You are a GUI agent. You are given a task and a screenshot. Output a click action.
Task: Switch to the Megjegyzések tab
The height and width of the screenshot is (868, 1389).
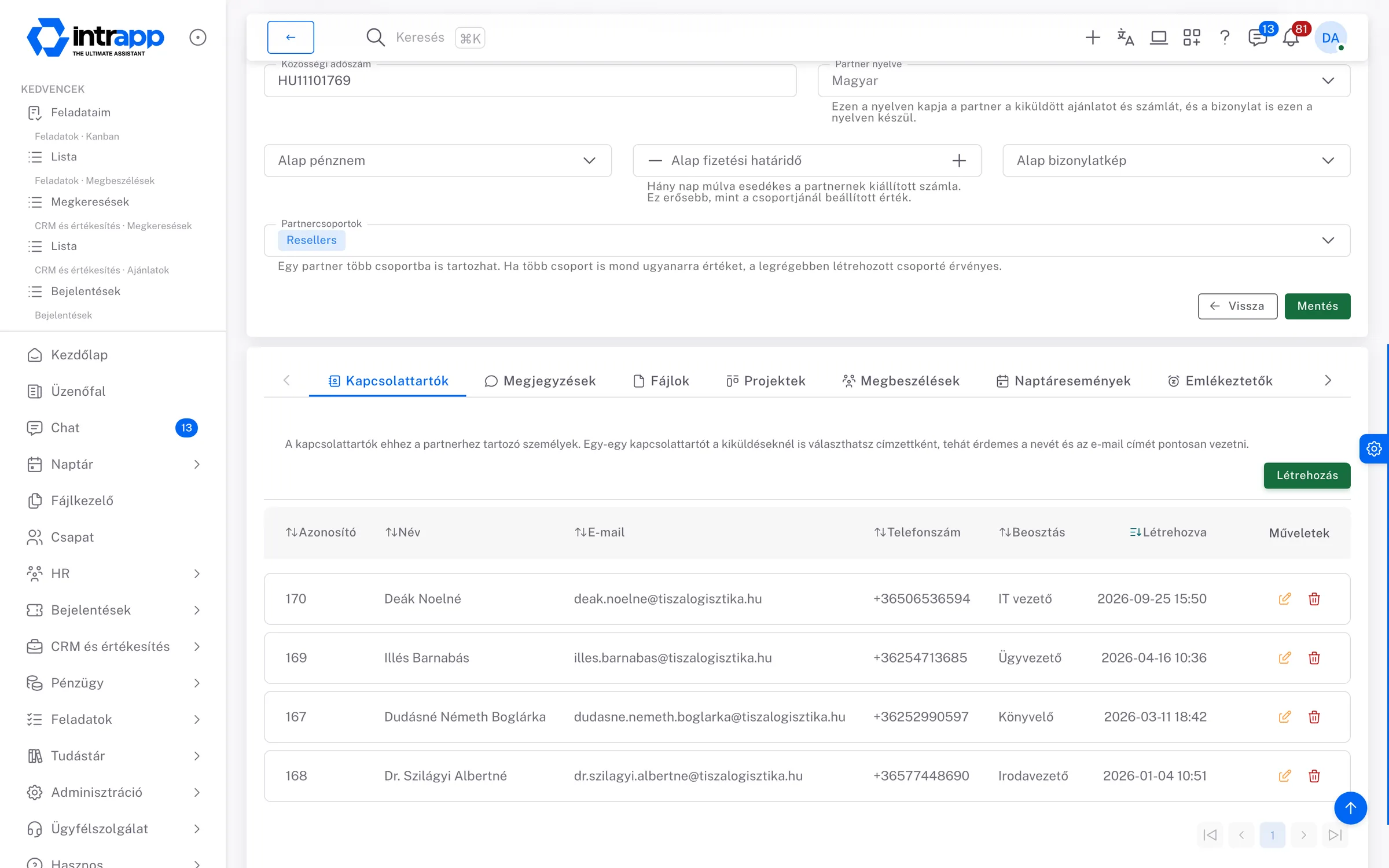coord(541,381)
